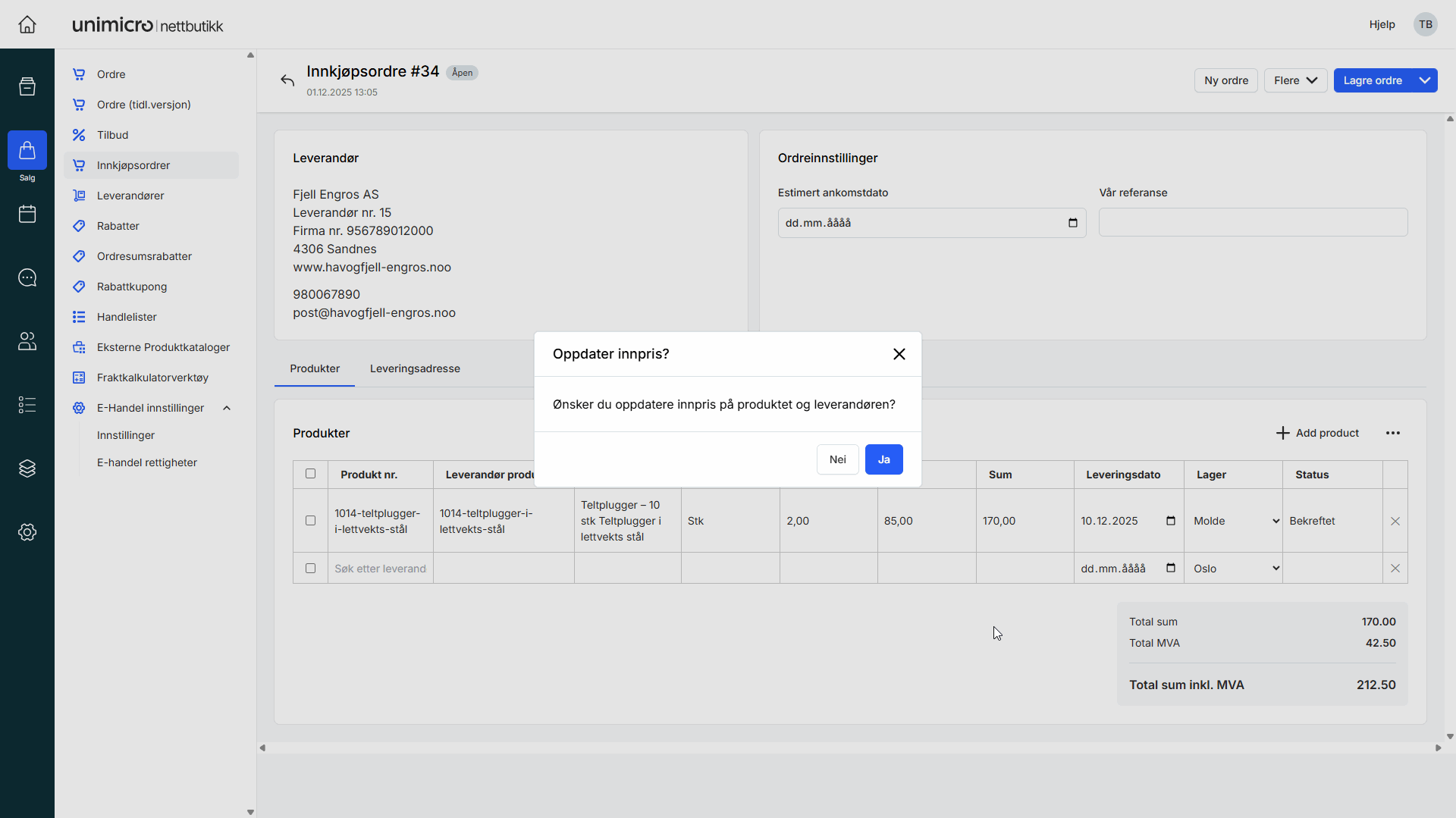
Task: Remove the Teltplugger product row with X
Action: pos(1395,521)
